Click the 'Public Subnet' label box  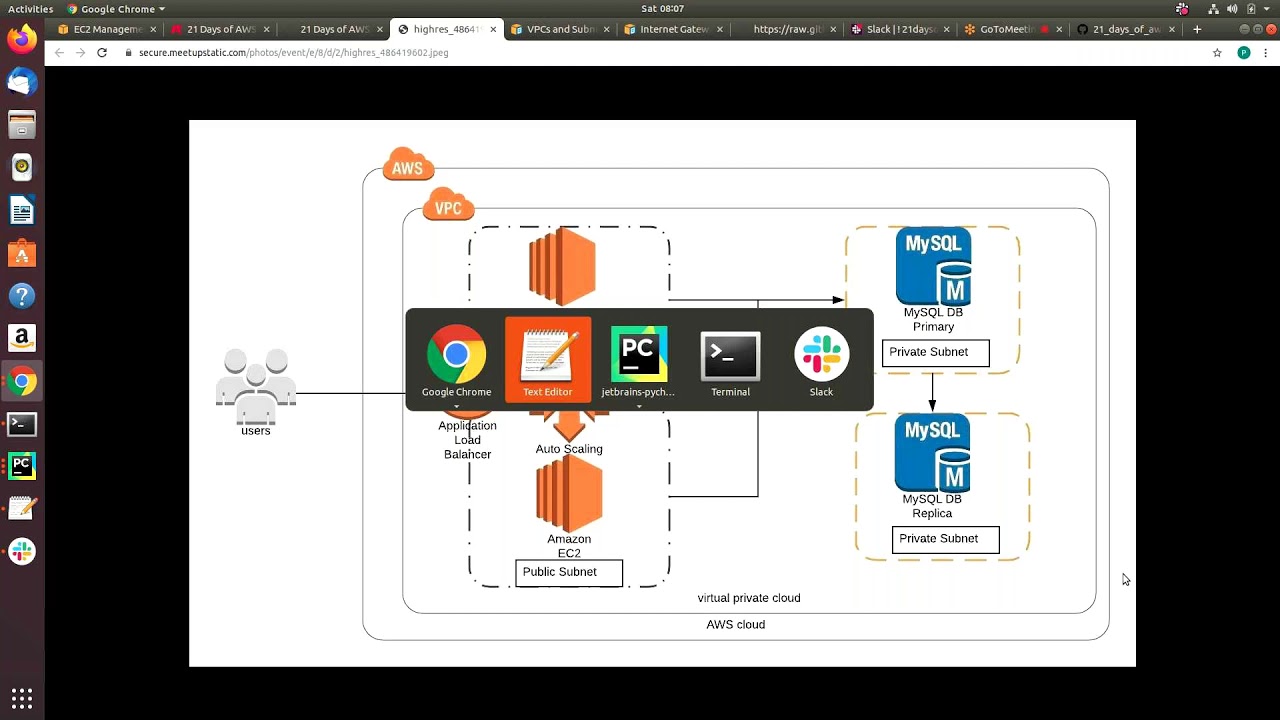point(569,573)
